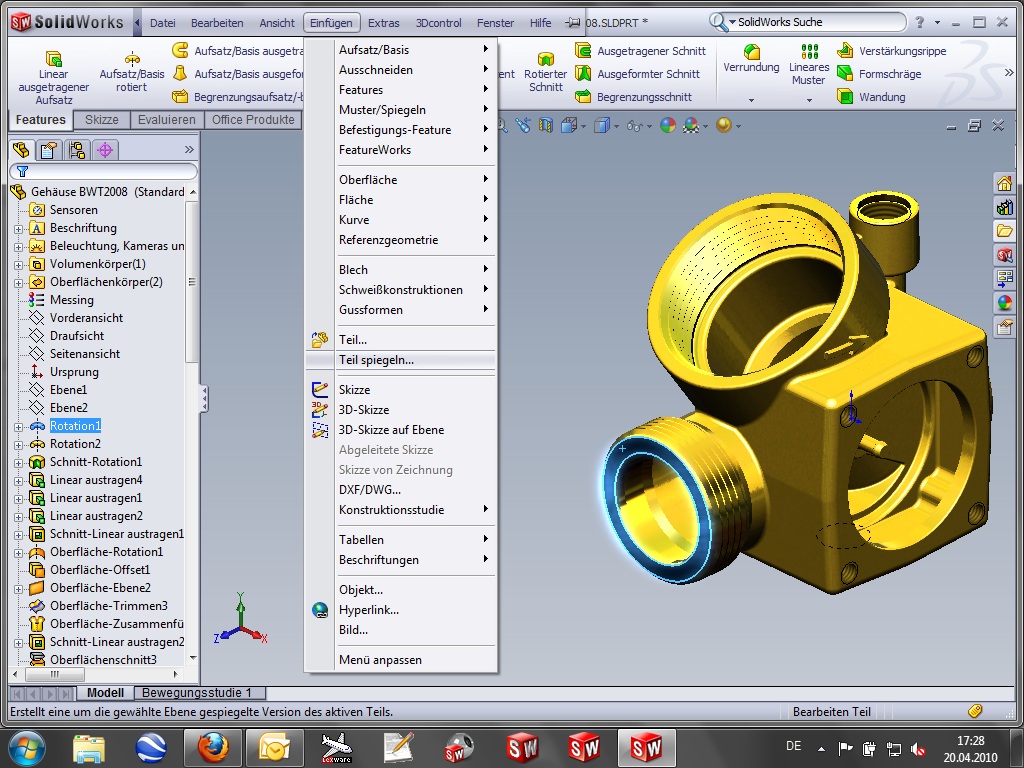The width and height of the screenshot is (1024, 768).
Task: Switch to the Skizze tab
Action: tap(101, 120)
